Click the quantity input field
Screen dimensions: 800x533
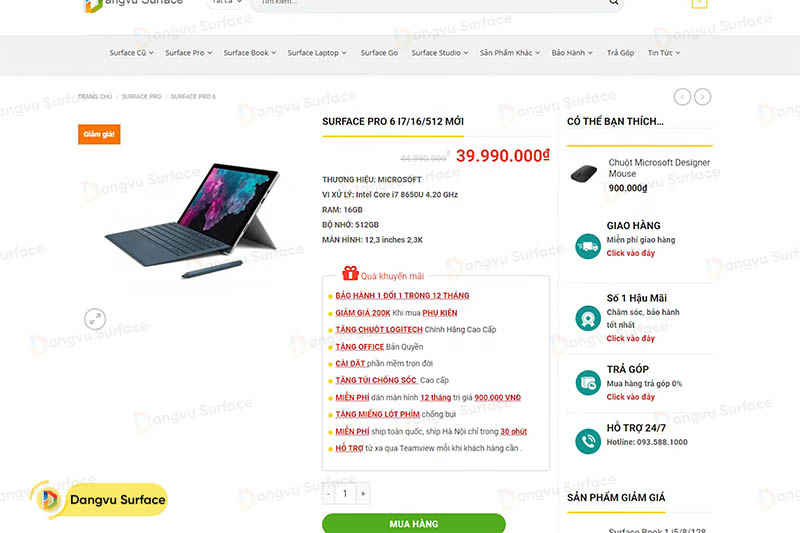tap(345, 493)
